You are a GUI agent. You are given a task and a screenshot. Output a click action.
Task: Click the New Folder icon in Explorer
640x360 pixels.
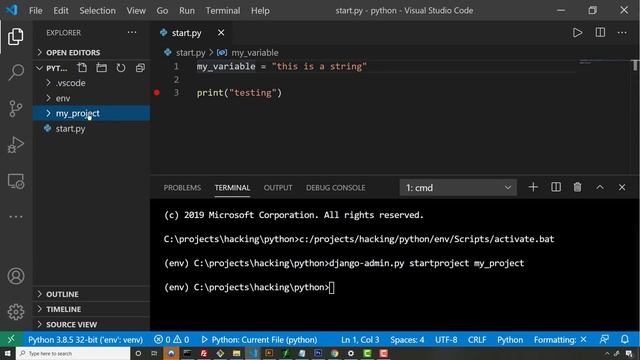pyautogui.click(x=102, y=68)
